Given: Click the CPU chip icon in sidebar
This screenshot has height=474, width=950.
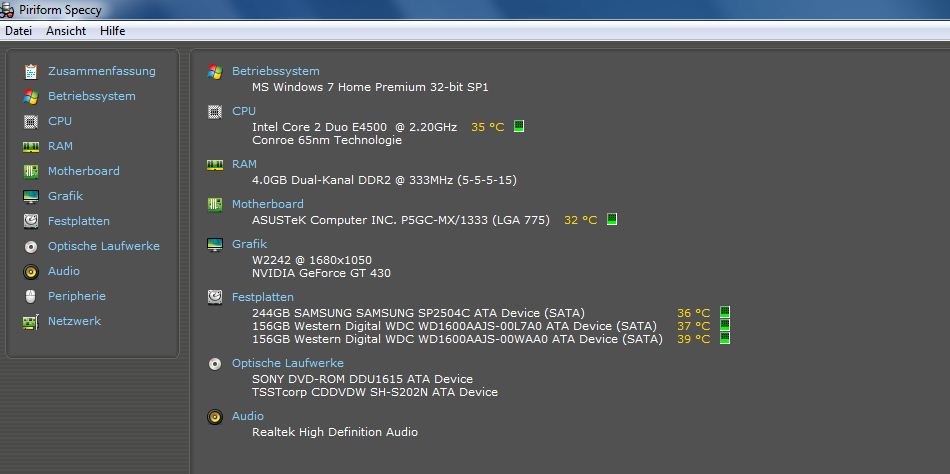Looking at the screenshot, I should [x=31, y=121].
